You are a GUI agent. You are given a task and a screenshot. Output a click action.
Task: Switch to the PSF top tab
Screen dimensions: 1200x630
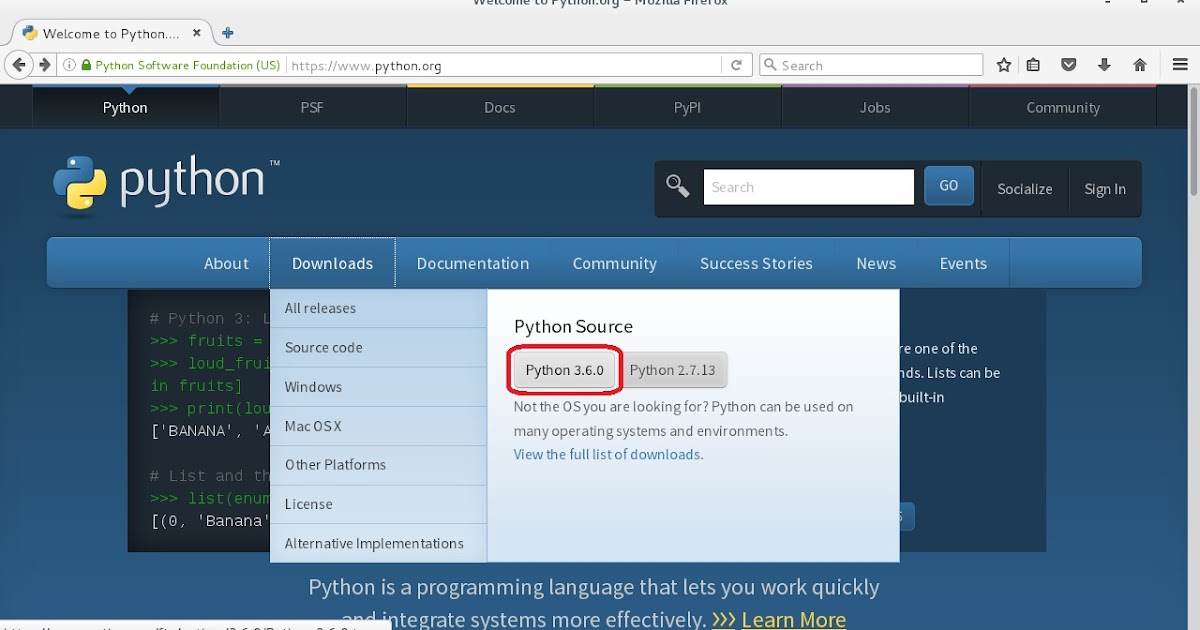point(312,107)
